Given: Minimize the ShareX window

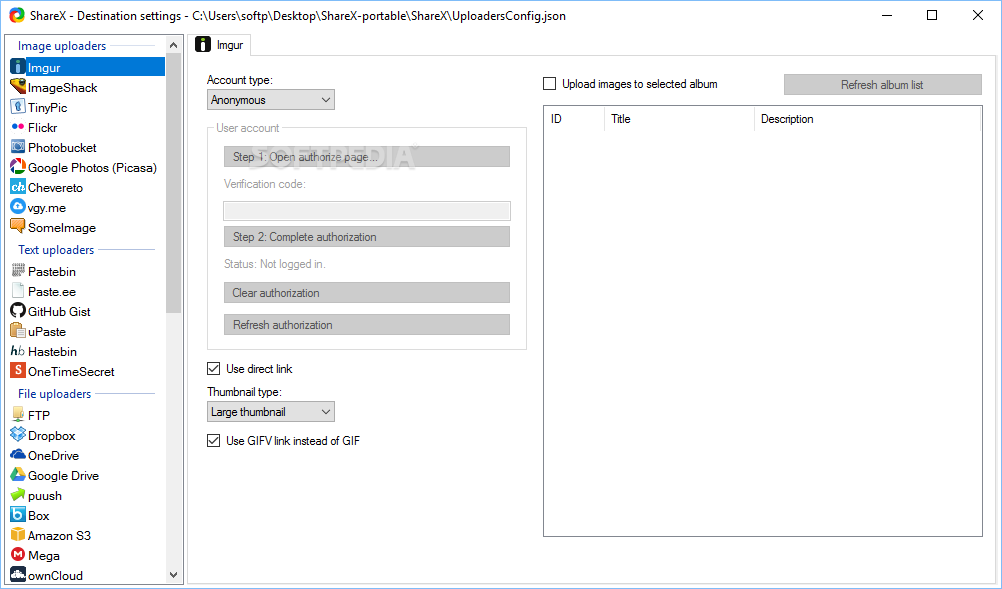Looking at the screenshot, I should point(886,15).
